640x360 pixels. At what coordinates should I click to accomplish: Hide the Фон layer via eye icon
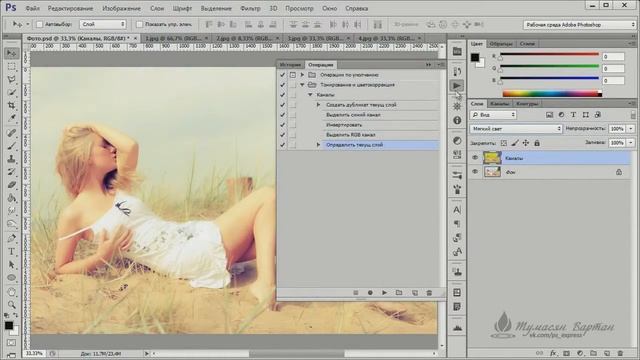pos(475,172)
